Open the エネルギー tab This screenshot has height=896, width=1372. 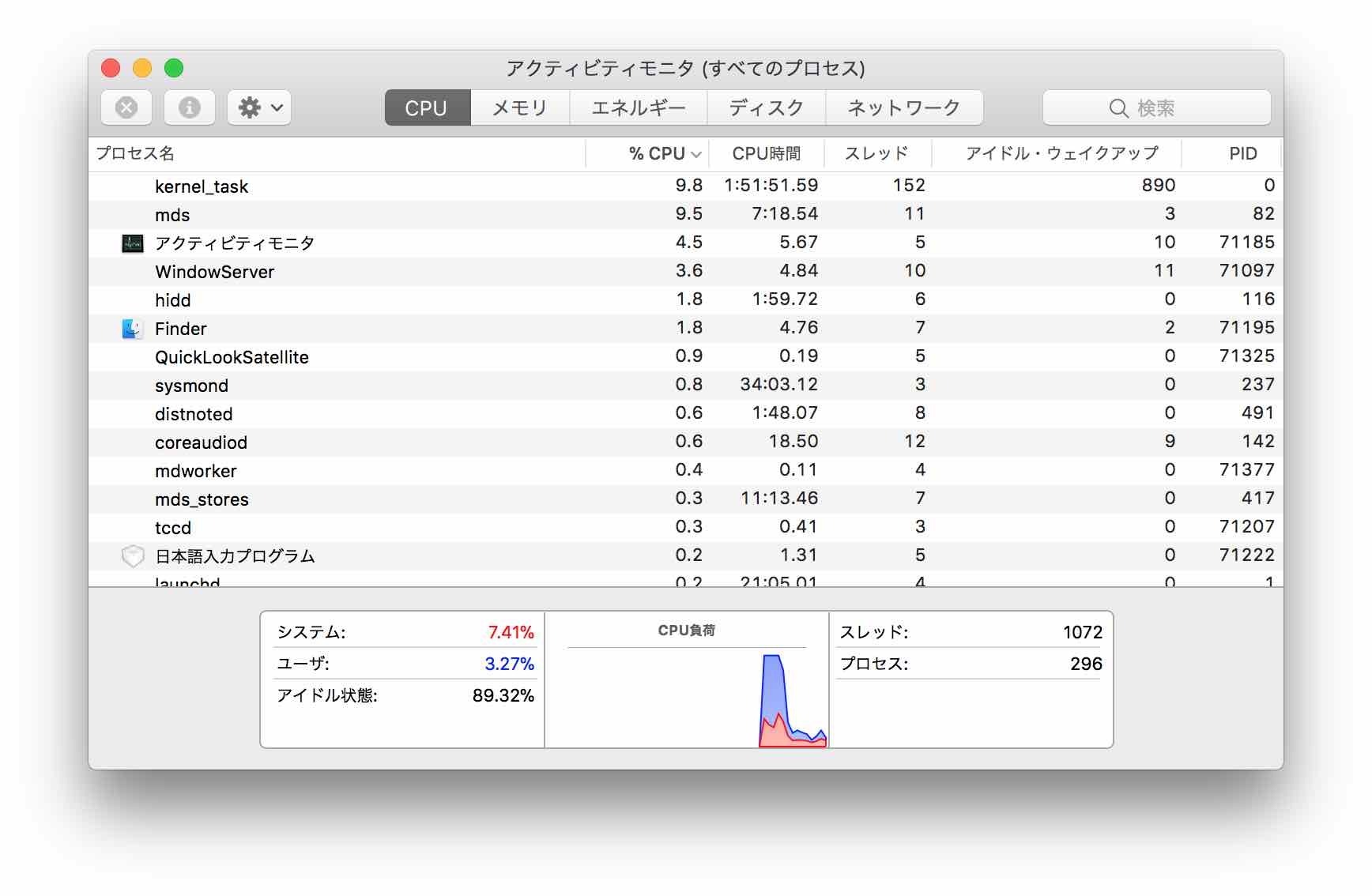pos(639,107)
